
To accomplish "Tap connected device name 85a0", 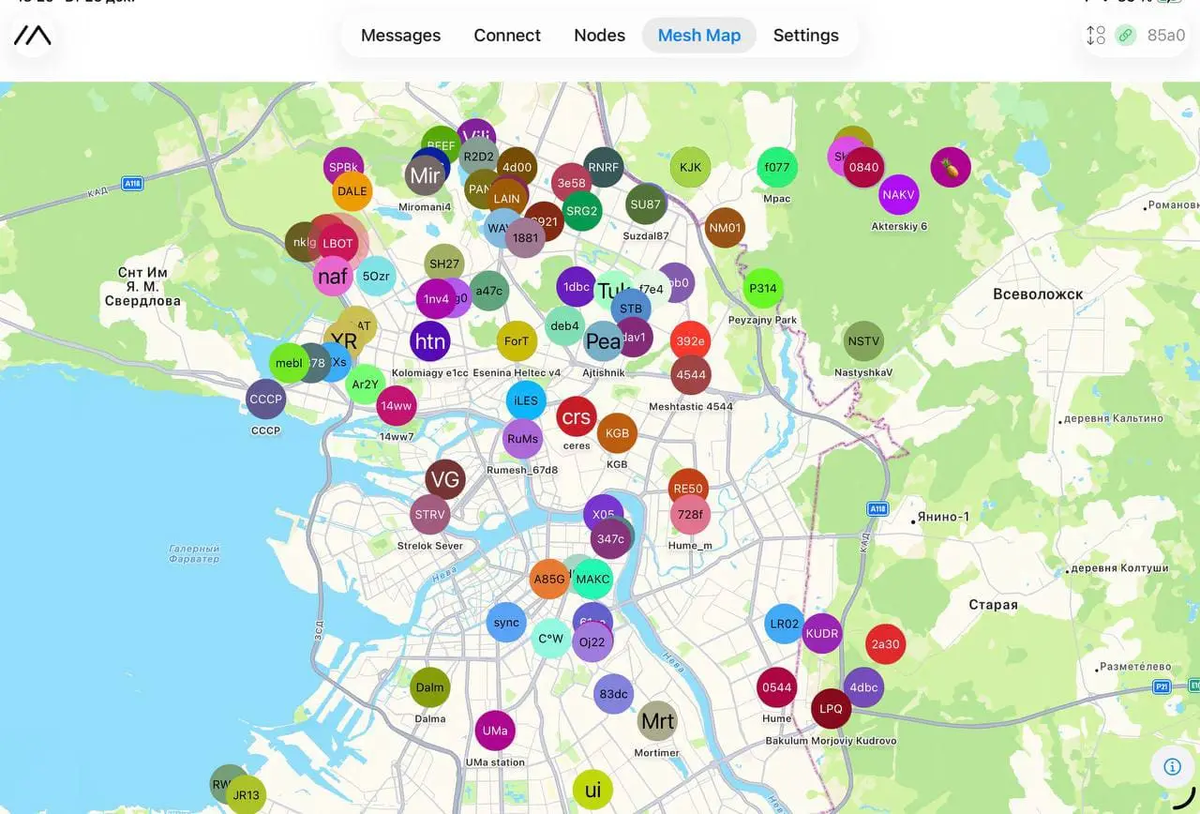I will point(1166,35).
